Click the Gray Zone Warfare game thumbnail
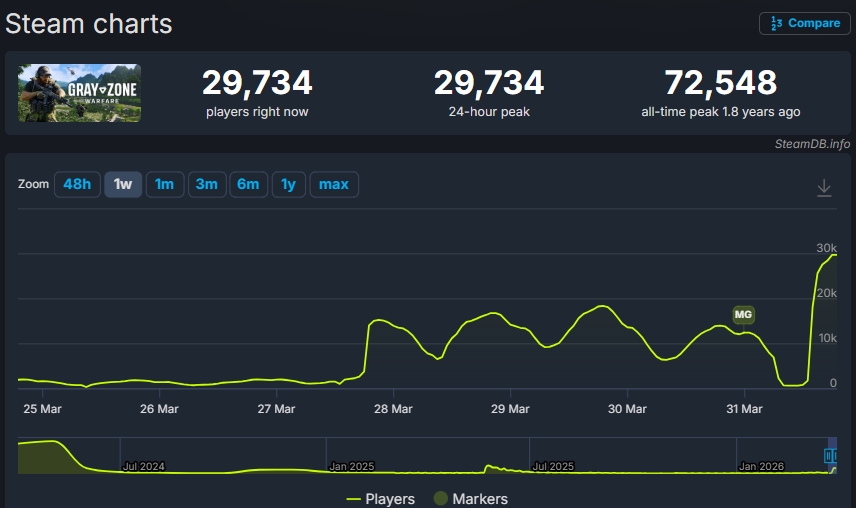This screenshot has width=856, height=508. tap(79, 93)
